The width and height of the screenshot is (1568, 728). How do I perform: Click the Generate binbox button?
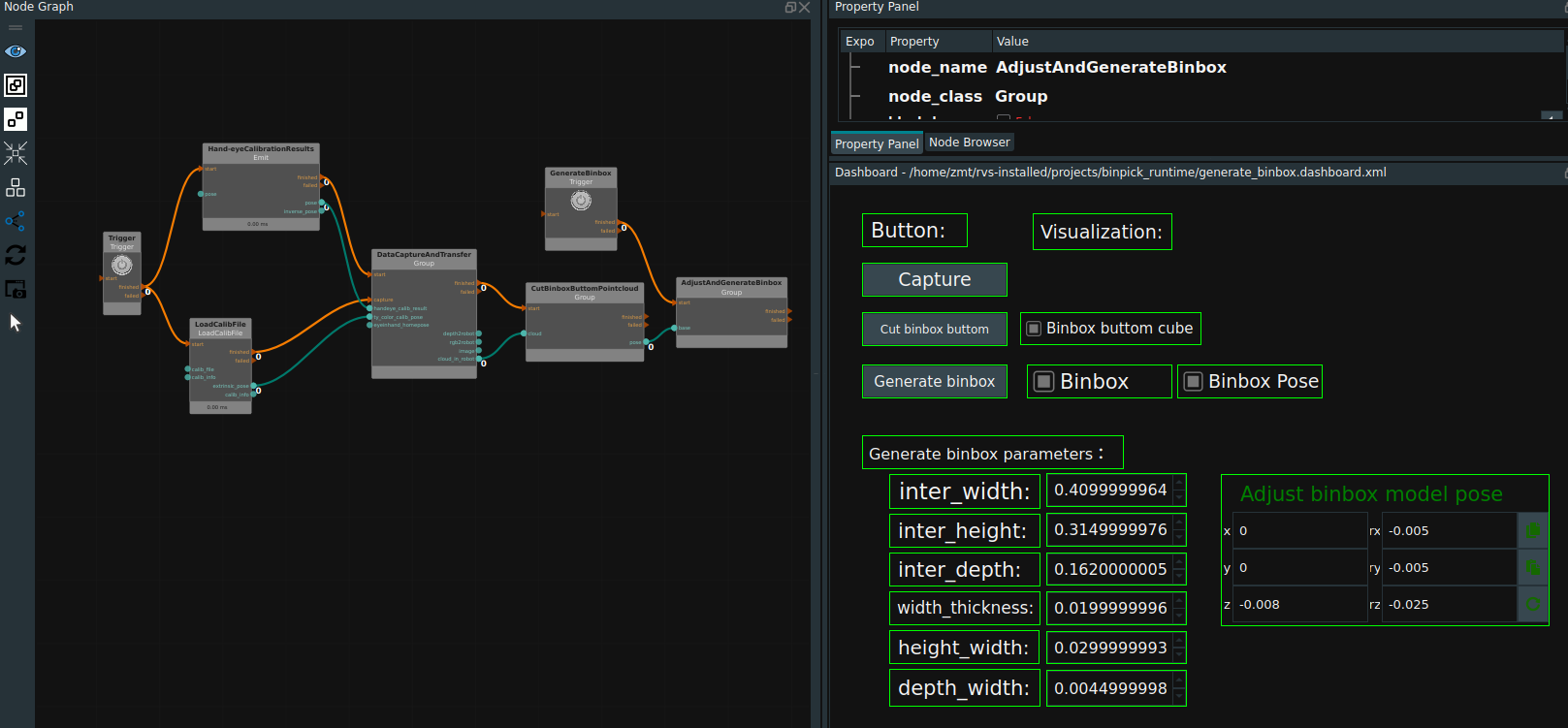click(x=935, y=381)
